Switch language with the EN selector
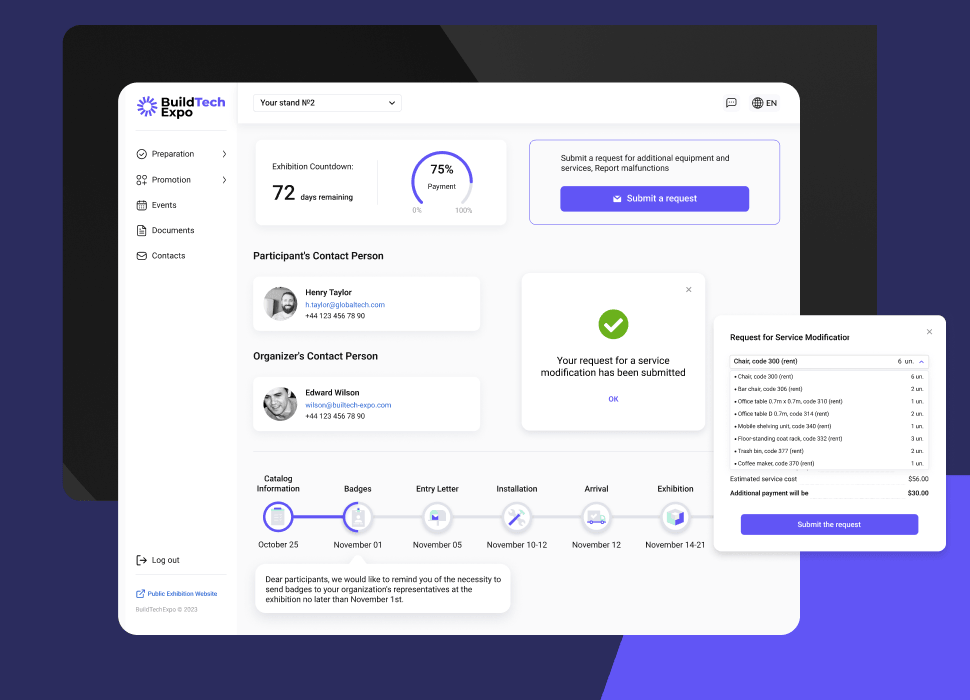970x700 pixels. [765, 103]
